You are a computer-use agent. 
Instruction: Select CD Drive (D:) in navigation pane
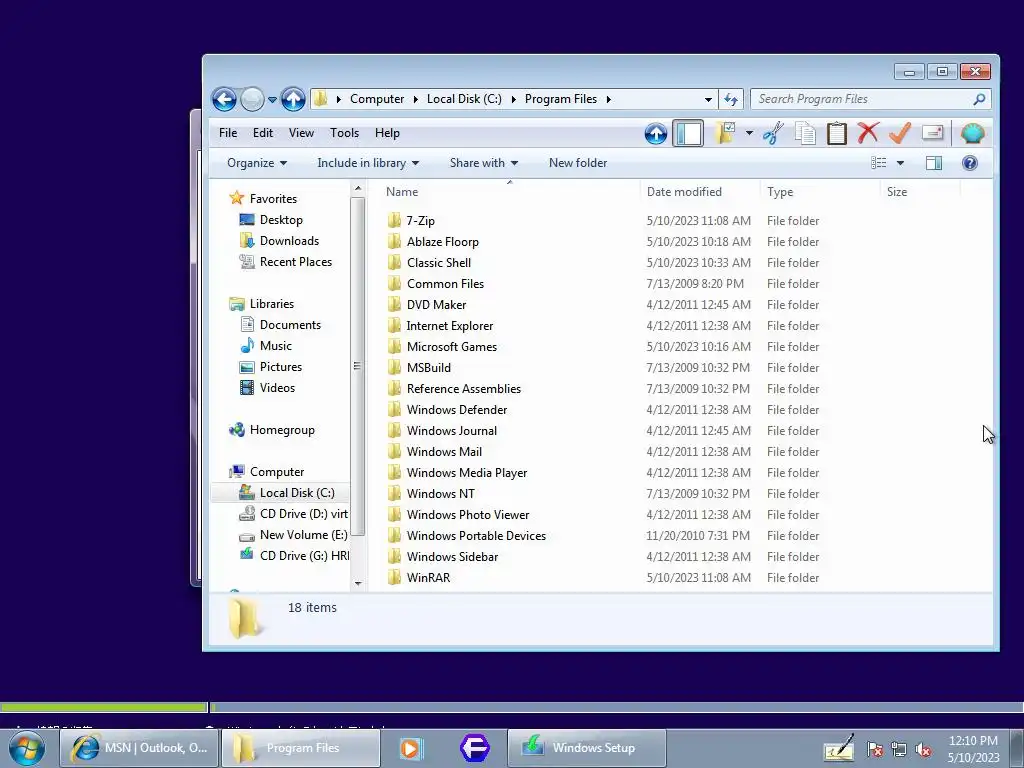click(304, 514)
